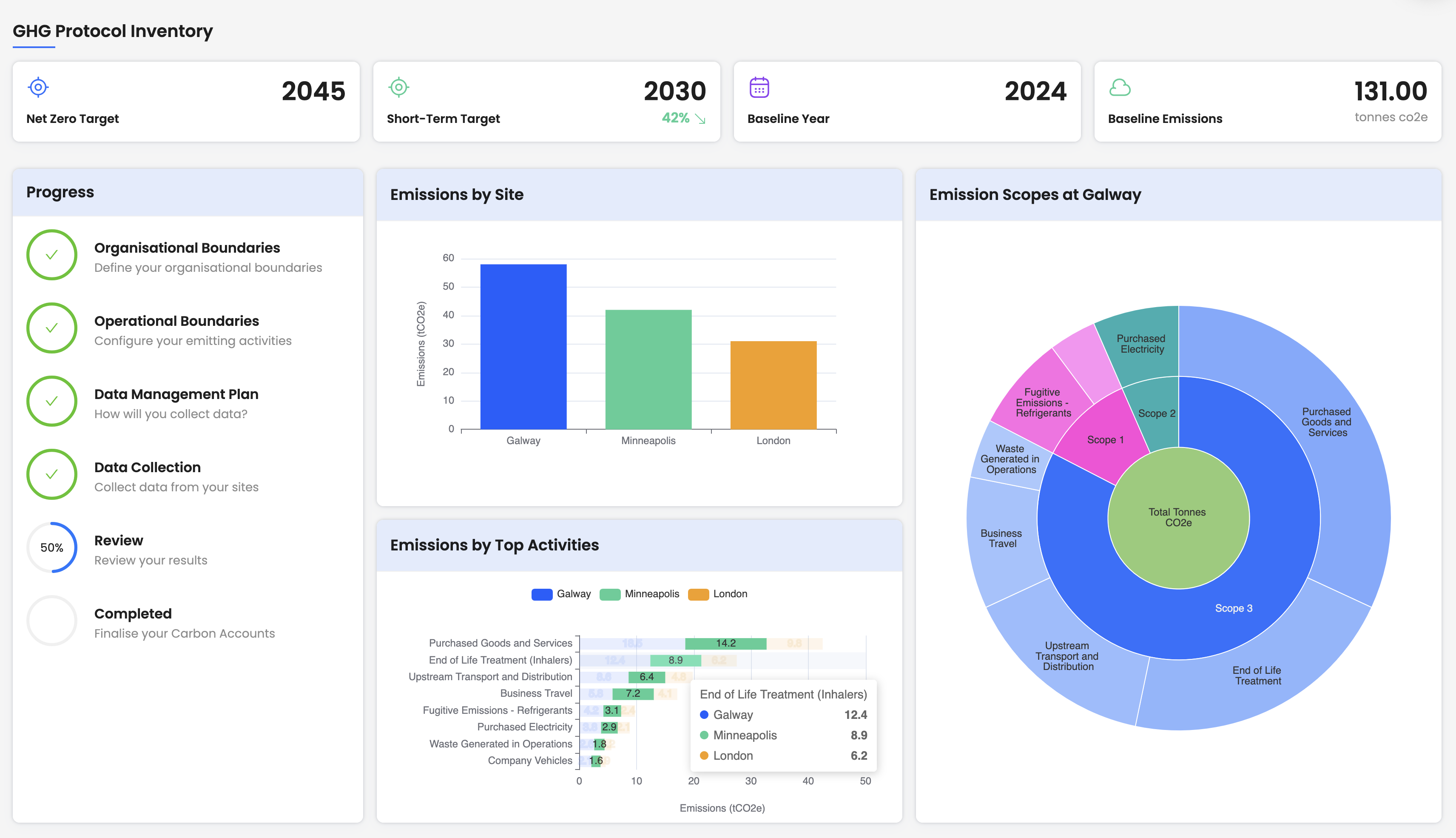Image resolution: width=1456 pixels, height=838 pixels.
Task: Select the GHG Protocol Inventory tab
Action: (x=113, y=31)
